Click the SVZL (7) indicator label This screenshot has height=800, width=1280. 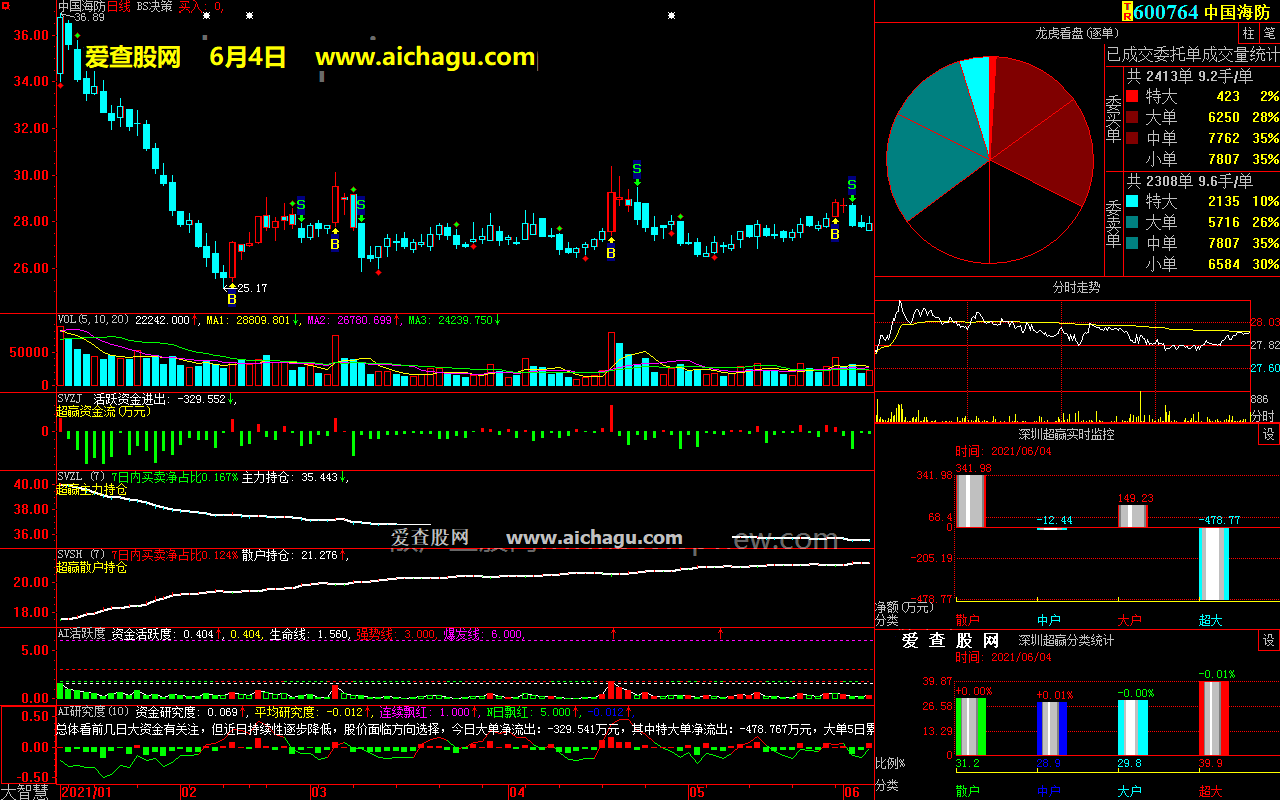(82, 477)
